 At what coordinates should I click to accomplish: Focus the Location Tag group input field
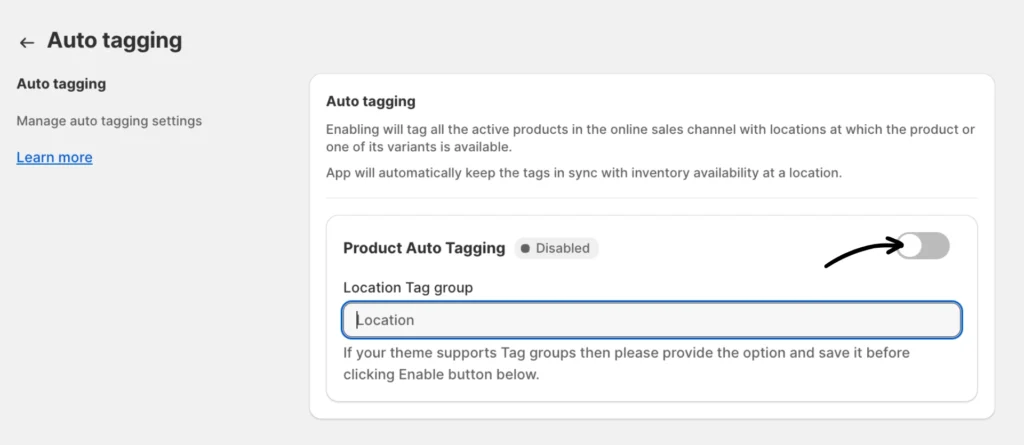click(651, 320)
